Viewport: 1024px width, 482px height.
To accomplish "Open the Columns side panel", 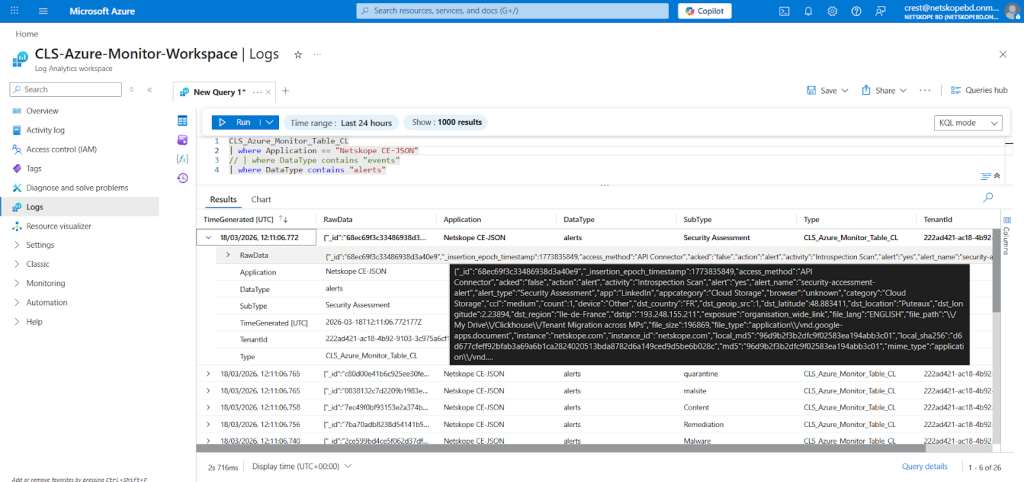I will click(1006, 234).
